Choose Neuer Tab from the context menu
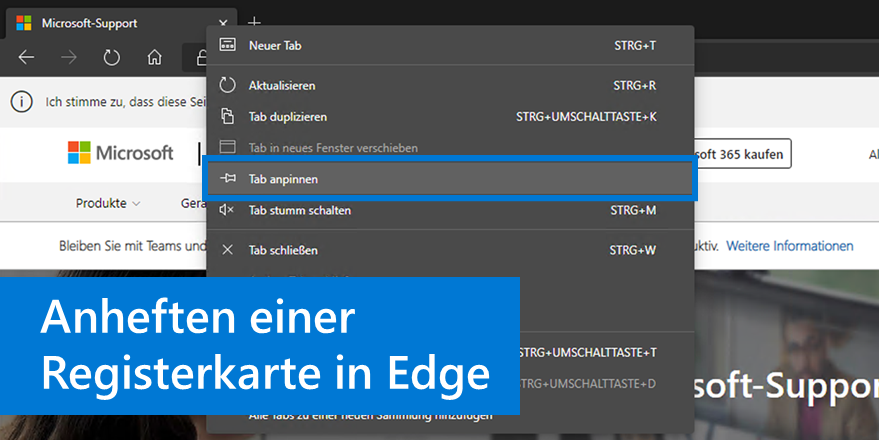 tap(450, 45)
